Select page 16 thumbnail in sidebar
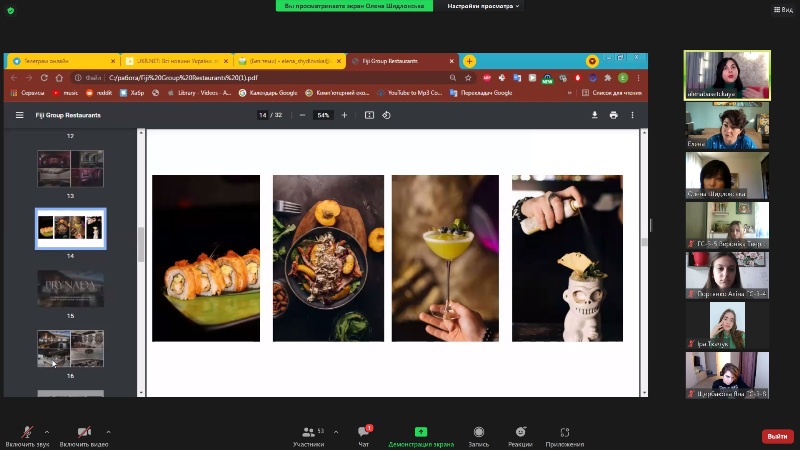Screen dimensions: 800x450 [x=70, y=348]
